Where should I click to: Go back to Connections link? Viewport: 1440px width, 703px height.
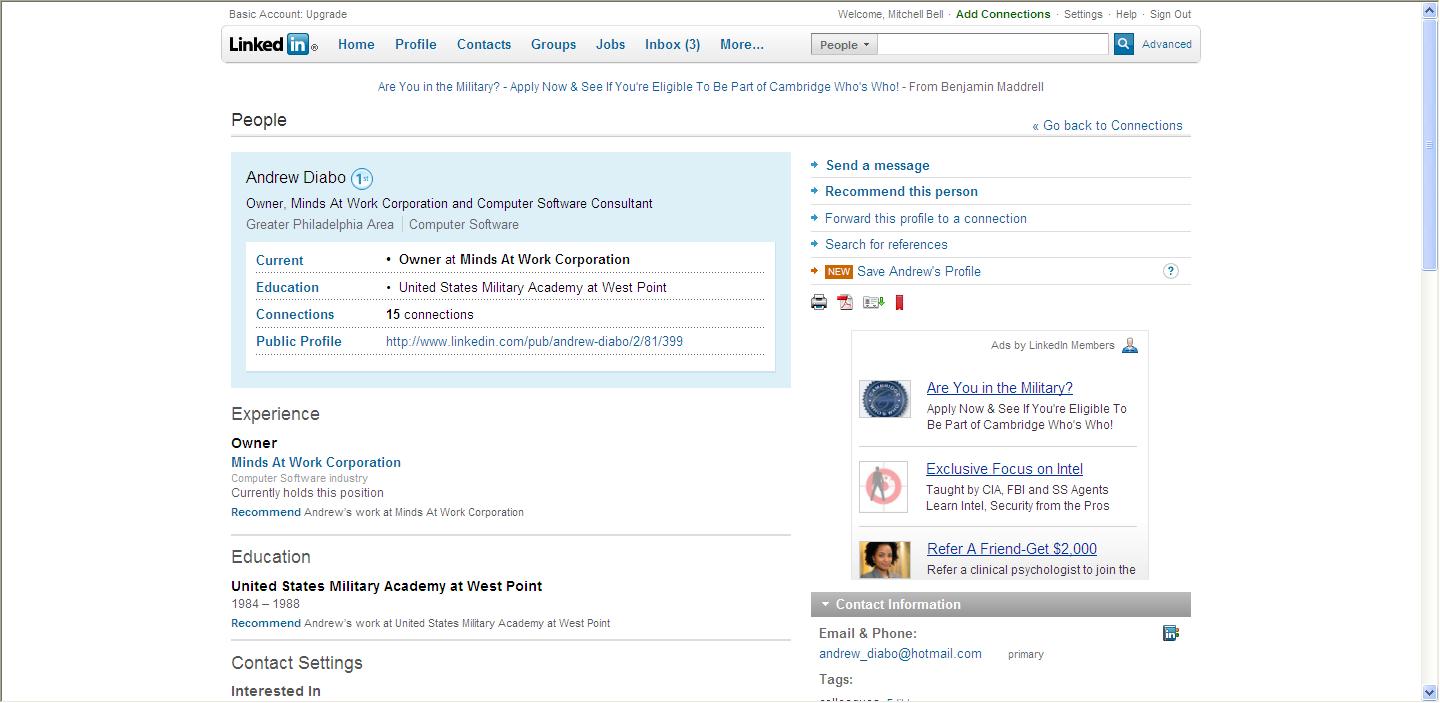pyautogui.click(x=1107, y=125)
